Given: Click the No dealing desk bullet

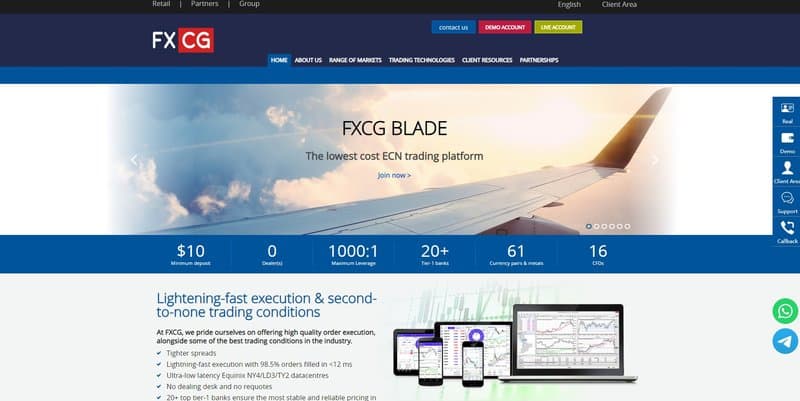Looking at the screenshot, I should point(219,387).
